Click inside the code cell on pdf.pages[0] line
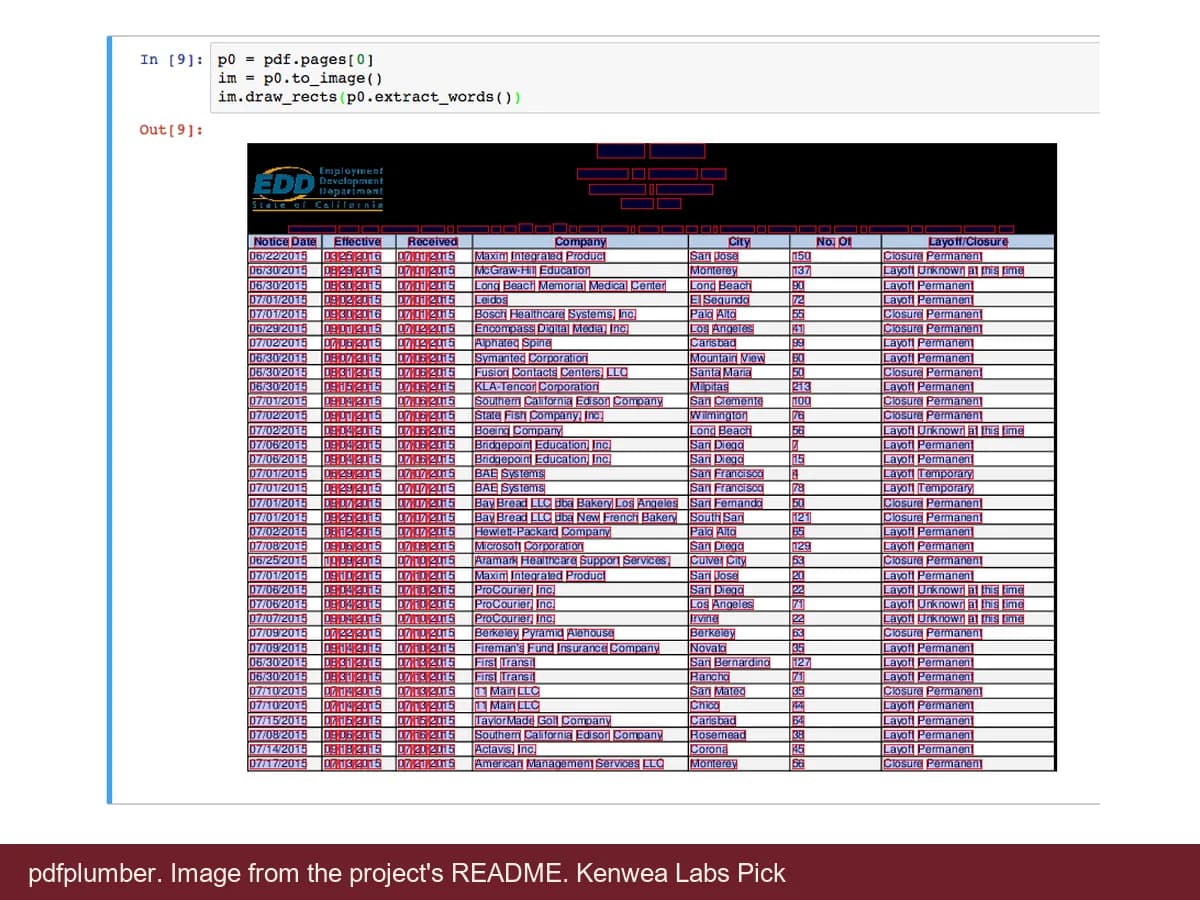The image size is (1200, 900). [295, 60]
